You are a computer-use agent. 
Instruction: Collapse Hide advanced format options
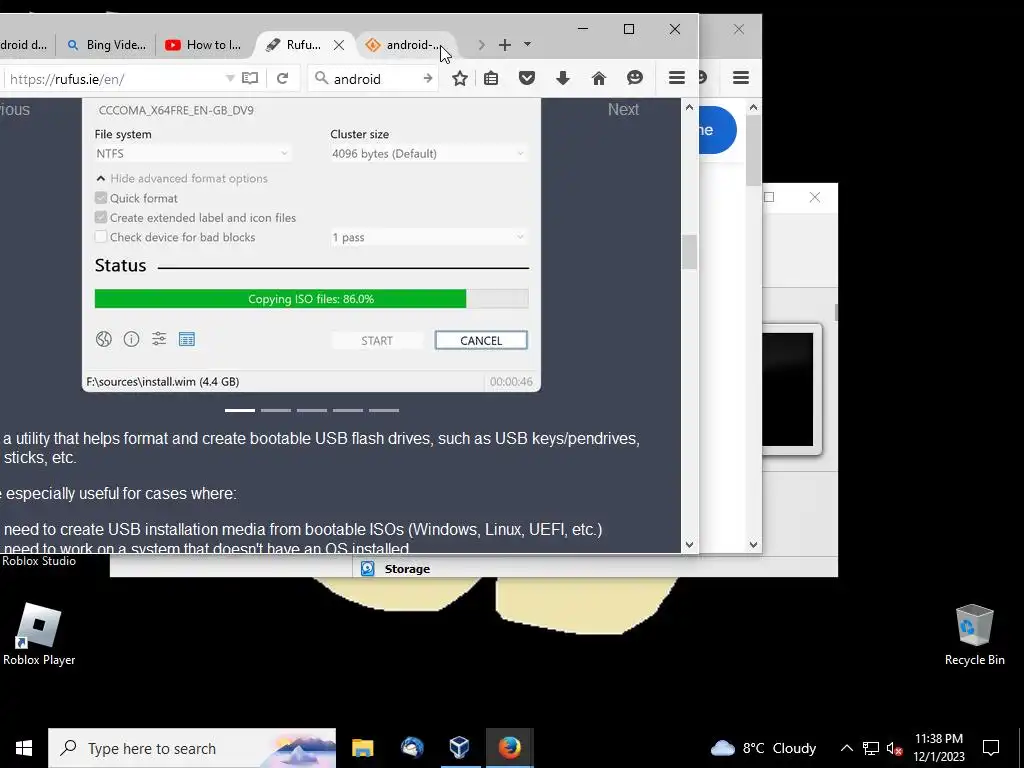coord(182,178)
